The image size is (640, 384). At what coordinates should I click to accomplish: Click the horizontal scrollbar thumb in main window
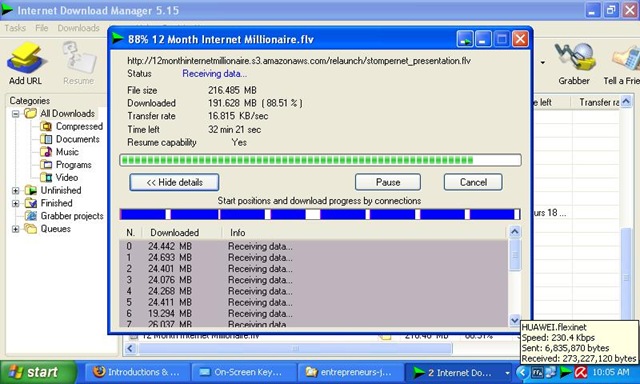(296, 348)
